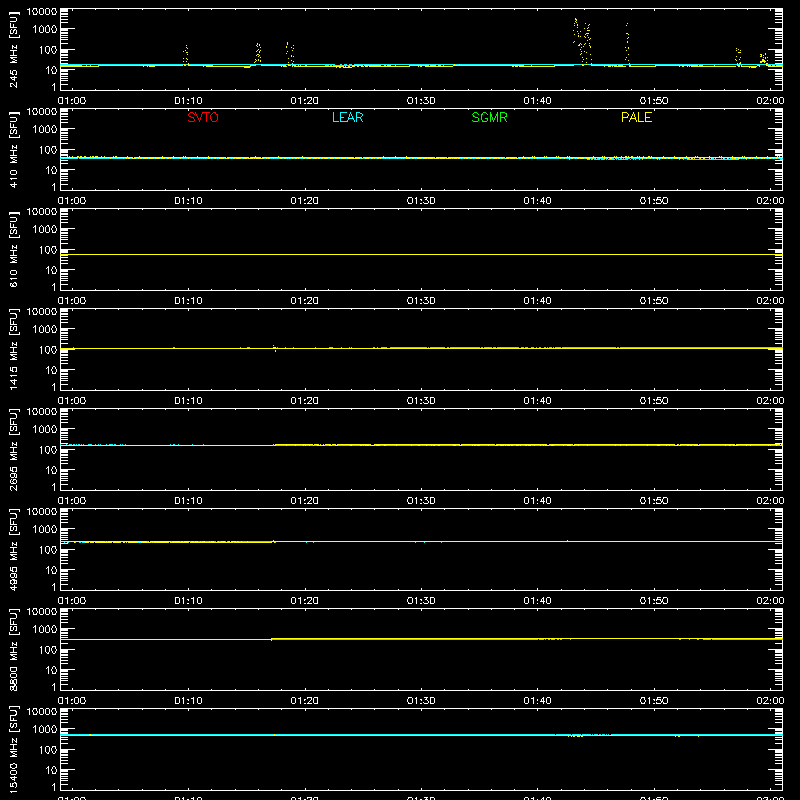800x800 pixels.
Task: Select the 2695 MHz [SFU] axis title
Action: pos(13,450)
